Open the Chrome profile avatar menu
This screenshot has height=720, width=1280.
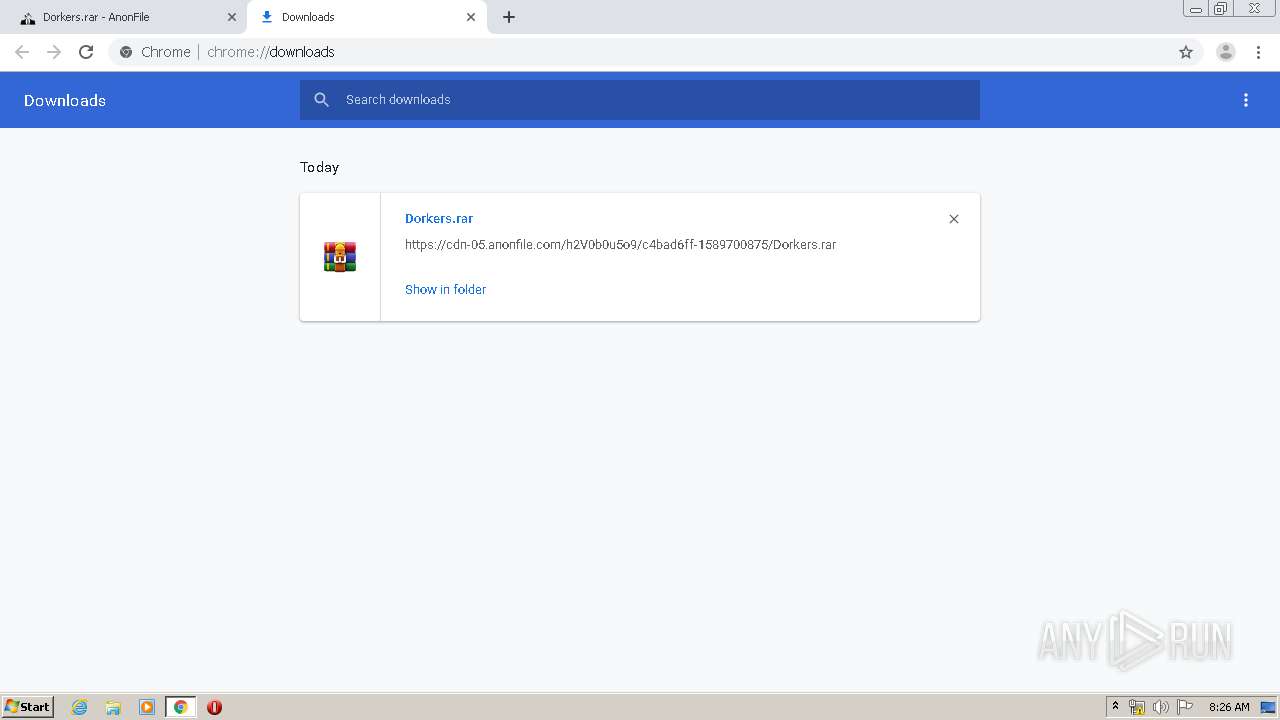point(1226,52)
